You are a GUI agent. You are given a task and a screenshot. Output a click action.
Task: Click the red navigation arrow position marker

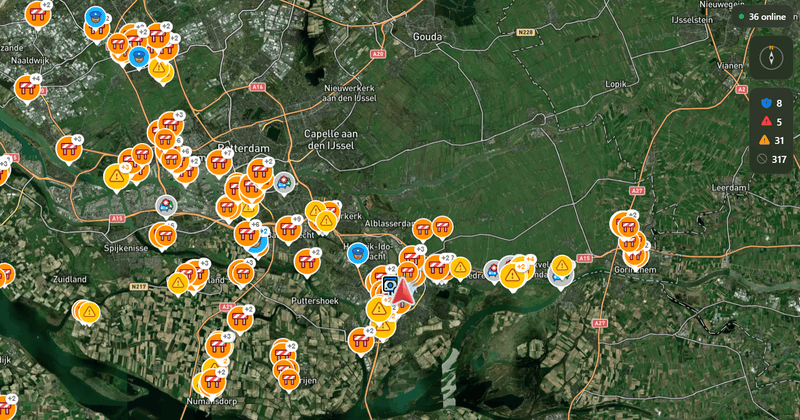pos(403,291)
